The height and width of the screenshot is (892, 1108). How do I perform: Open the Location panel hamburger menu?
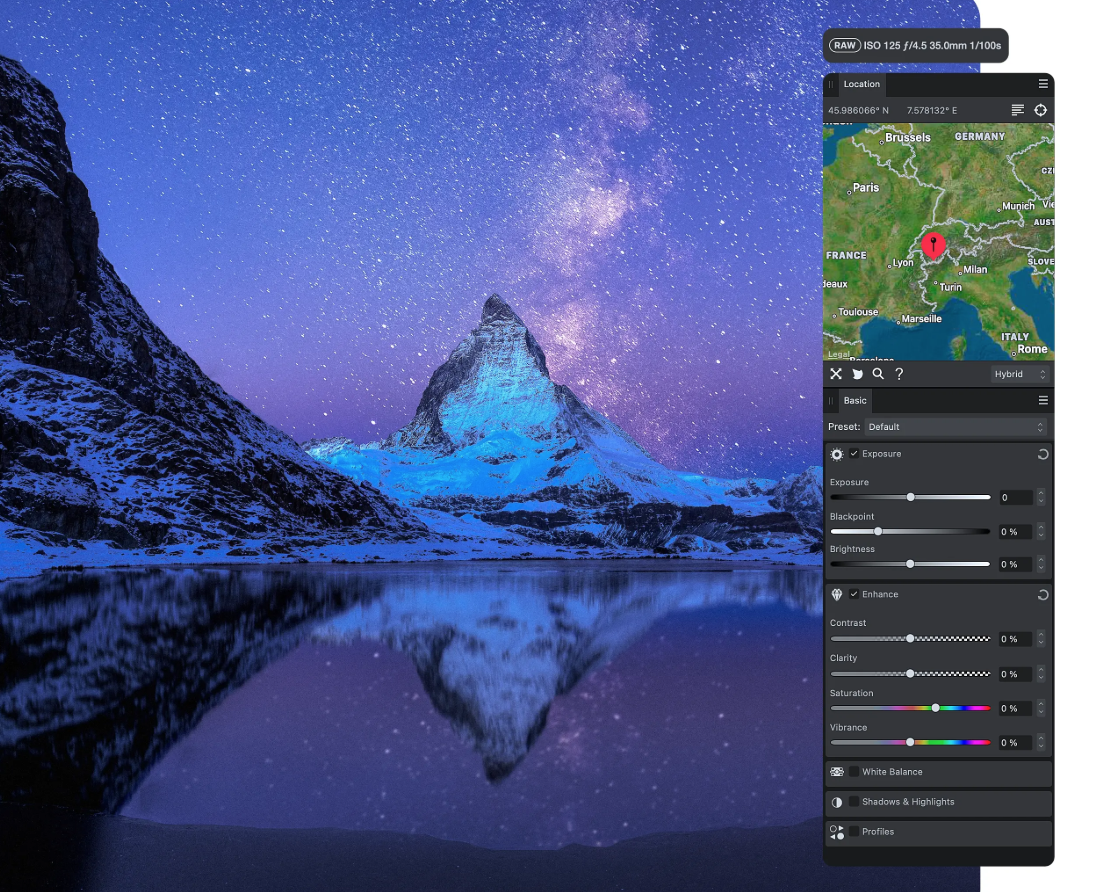[x=1043, y=84]
